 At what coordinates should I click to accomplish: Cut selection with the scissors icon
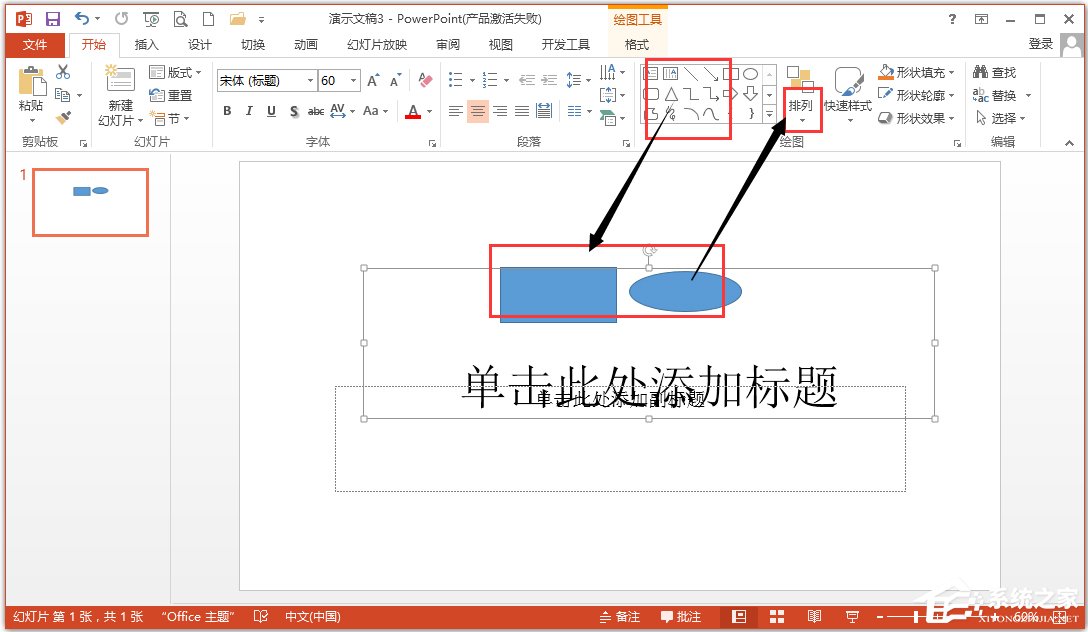[x=63, y=72]
